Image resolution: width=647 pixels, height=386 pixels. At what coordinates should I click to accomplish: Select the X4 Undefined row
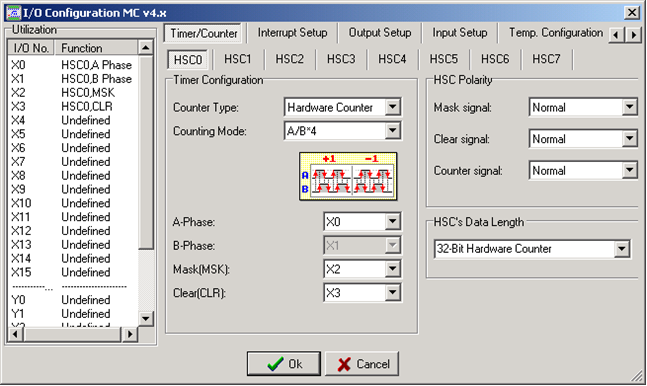point(73,120)
